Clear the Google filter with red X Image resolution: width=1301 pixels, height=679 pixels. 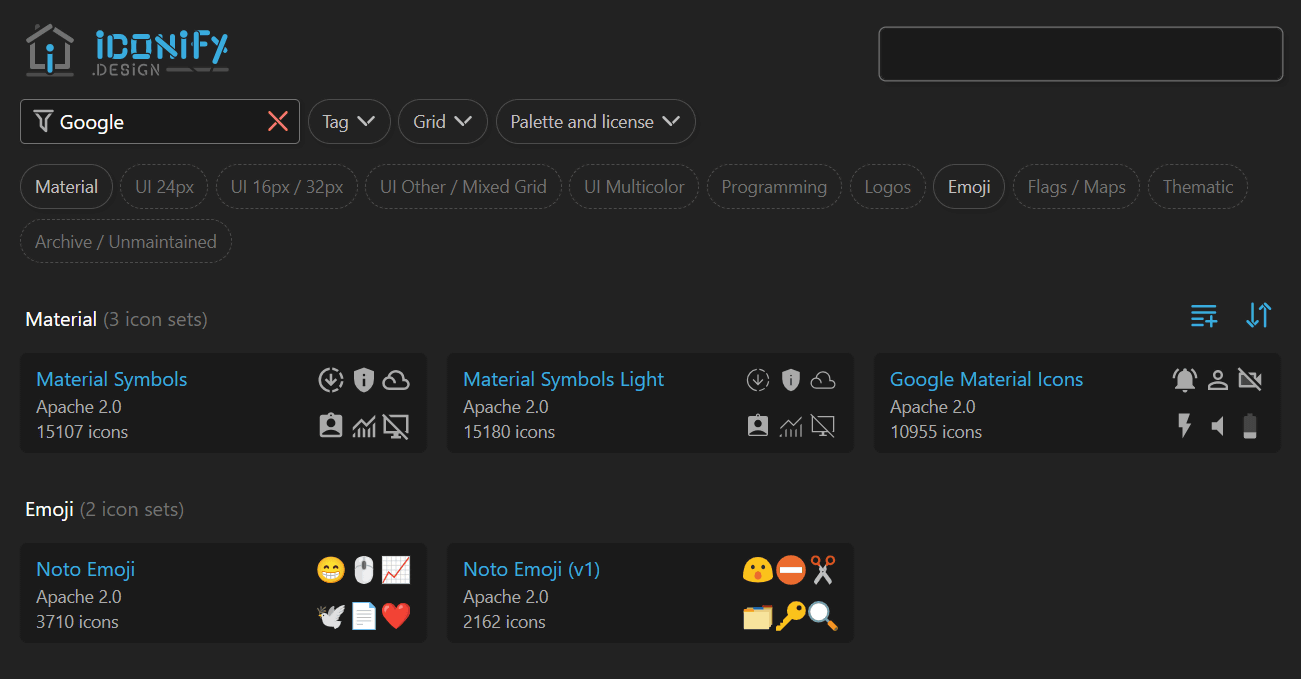pyautogui.click(x=278, y=122)
